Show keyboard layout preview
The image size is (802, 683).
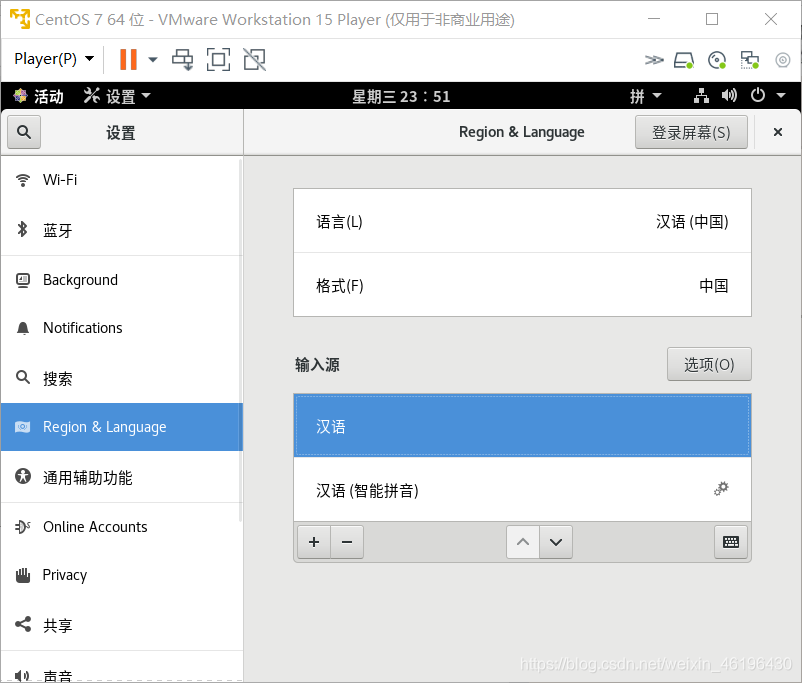(x=731, y=542)
